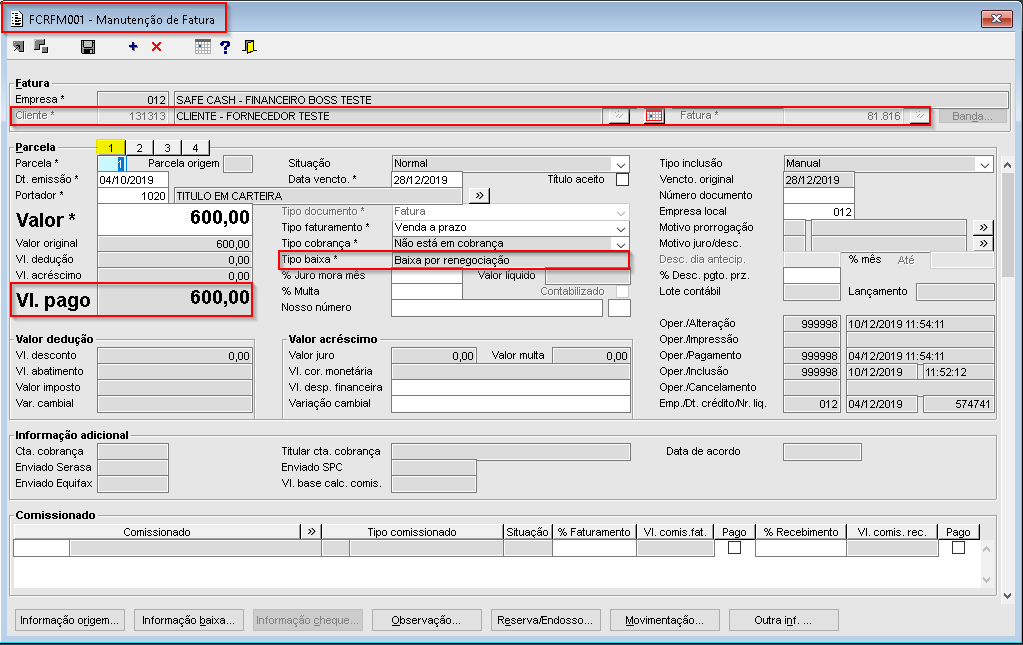Toggle the Contabilizado checkbox

pos(622,292)
